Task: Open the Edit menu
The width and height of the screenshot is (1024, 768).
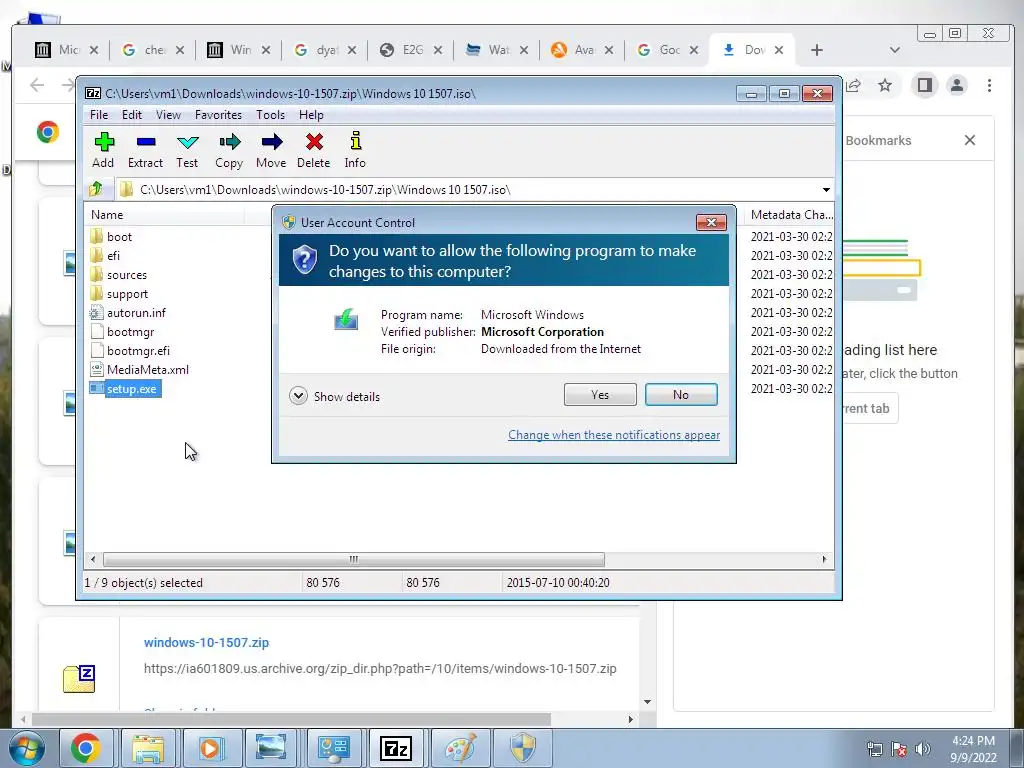Action: 132,115
